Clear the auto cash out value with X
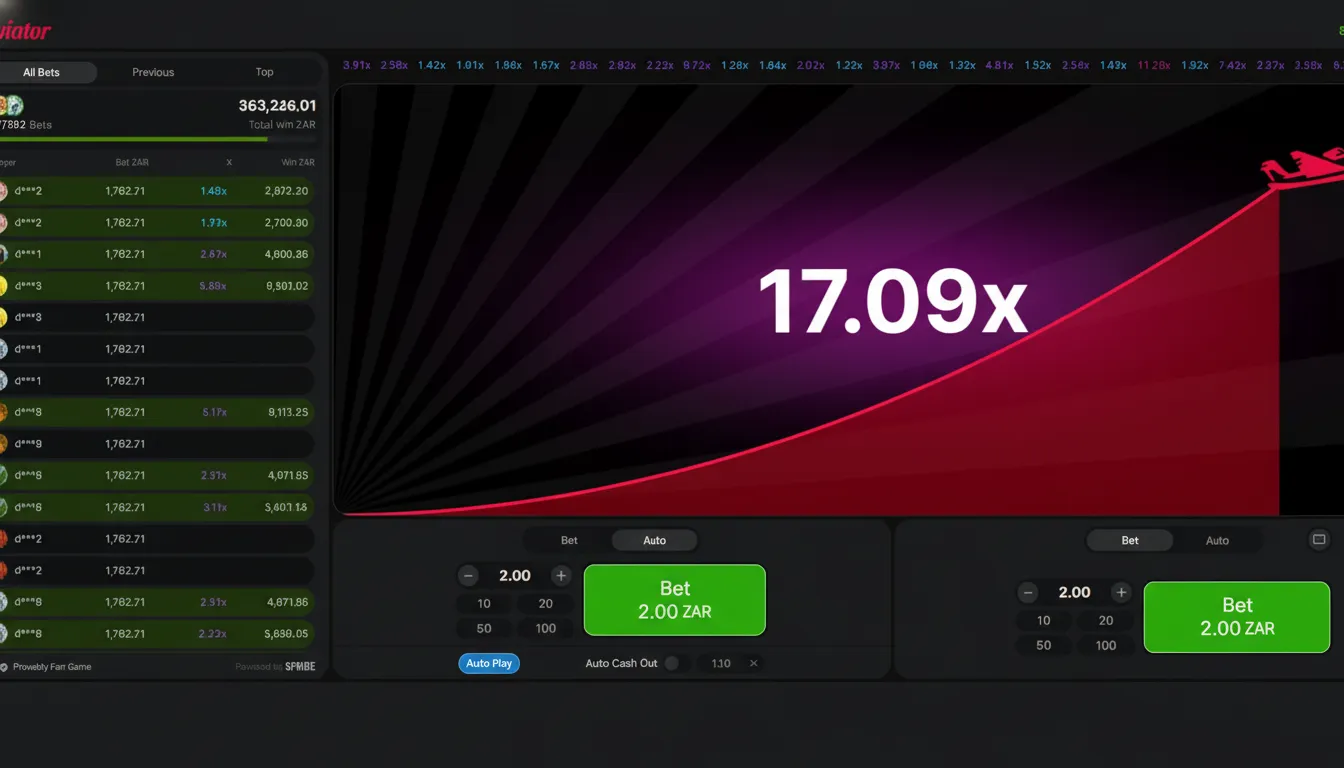1344x768 pixels. (x=754, y=664)
